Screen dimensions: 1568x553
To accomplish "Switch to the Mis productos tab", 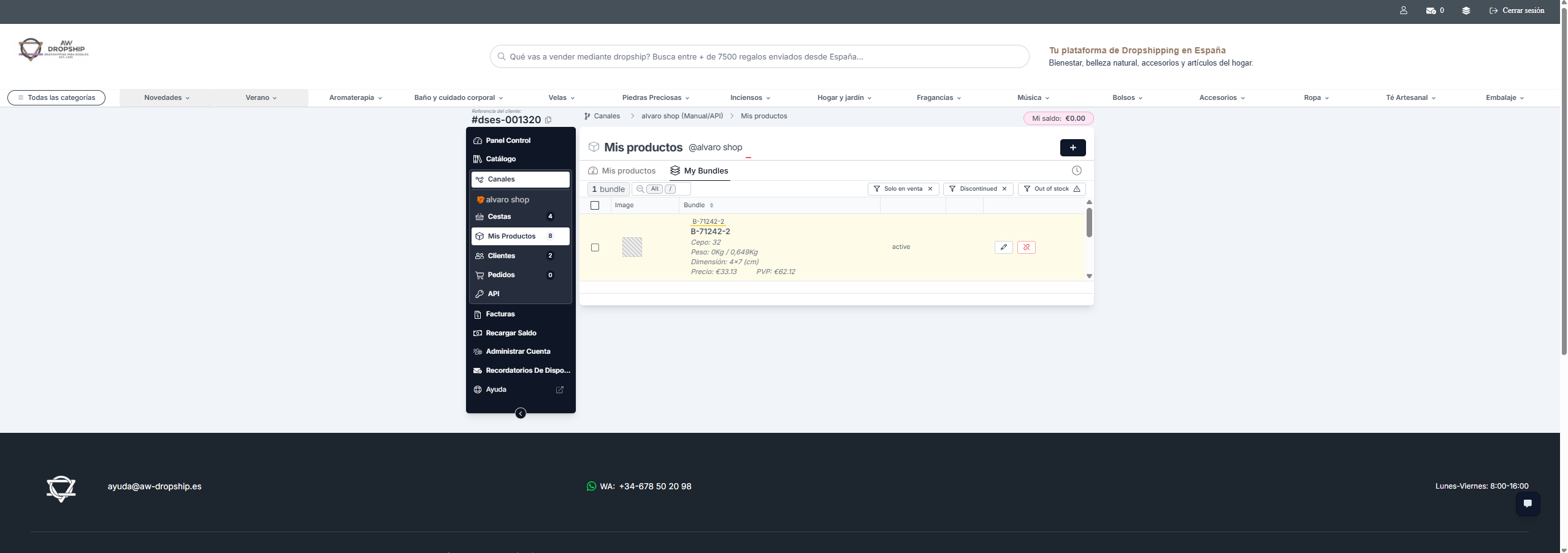I will tap(622, 171).
